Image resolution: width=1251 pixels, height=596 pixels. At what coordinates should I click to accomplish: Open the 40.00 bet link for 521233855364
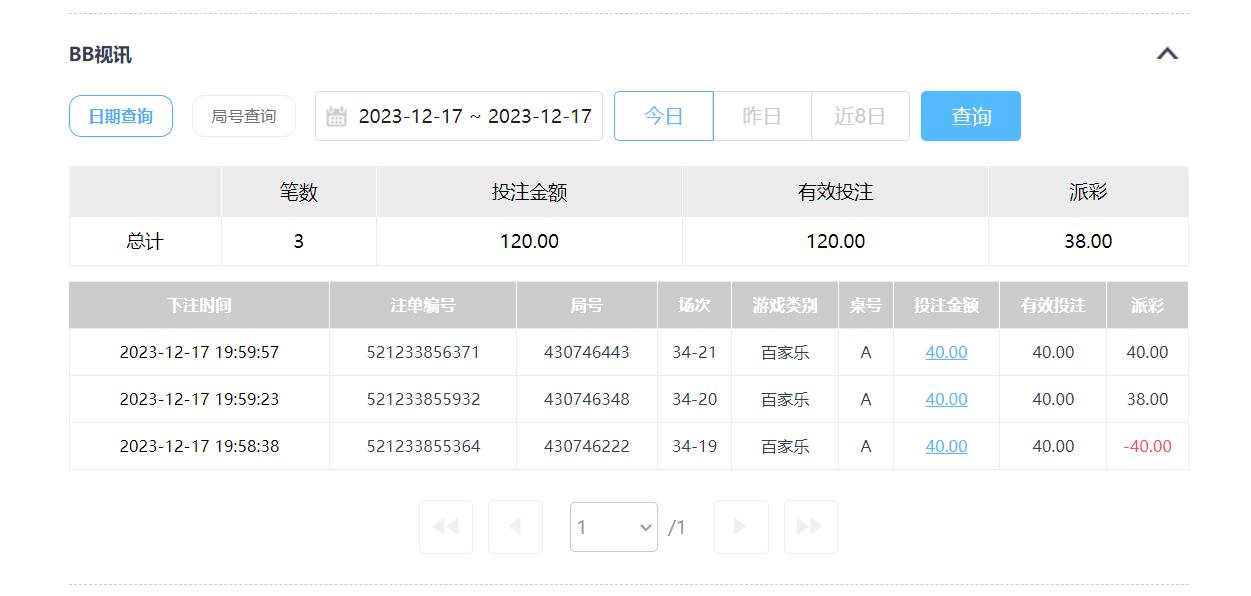pos(946,446)
